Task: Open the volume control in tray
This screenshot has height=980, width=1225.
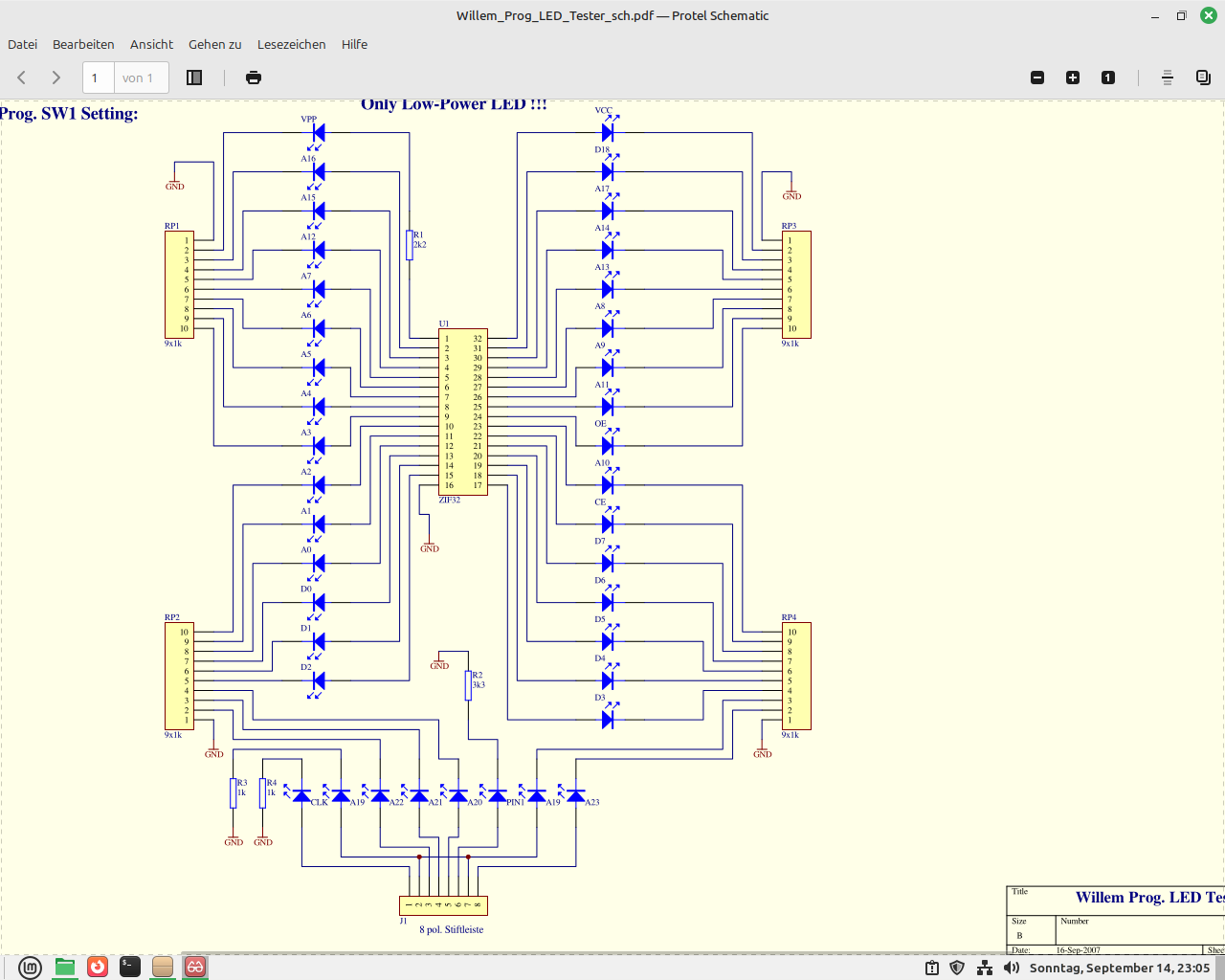Action: pos(1012,968)
